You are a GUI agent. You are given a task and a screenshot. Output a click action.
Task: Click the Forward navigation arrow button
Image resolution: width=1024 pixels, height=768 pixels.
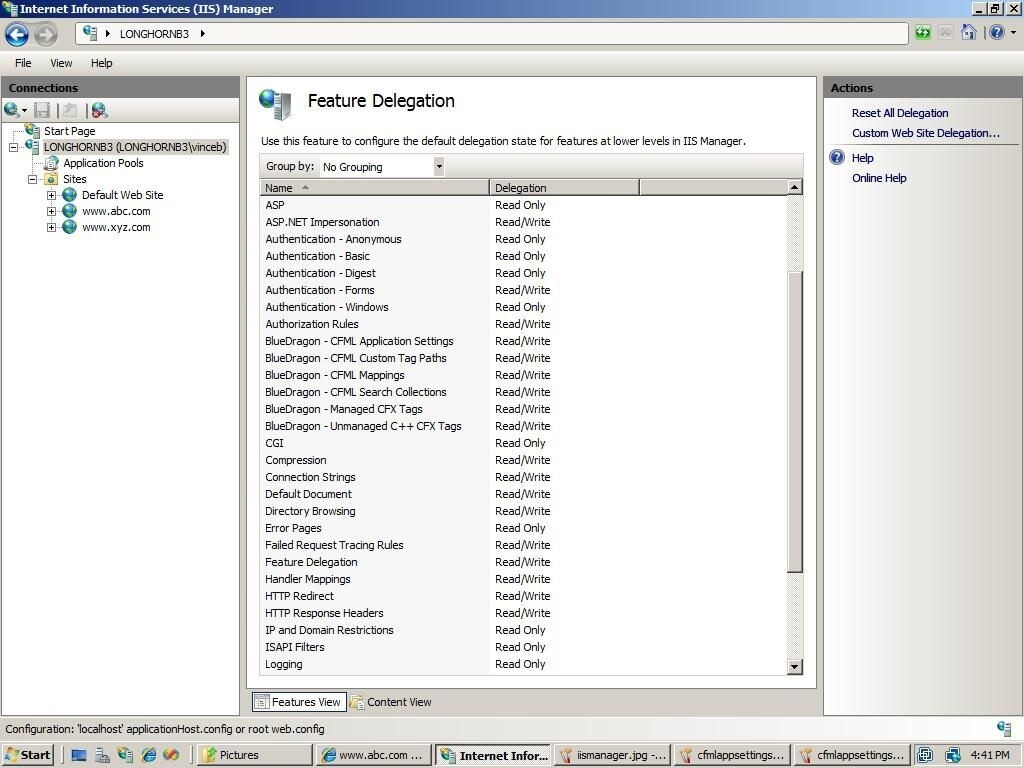coord(45,34)
